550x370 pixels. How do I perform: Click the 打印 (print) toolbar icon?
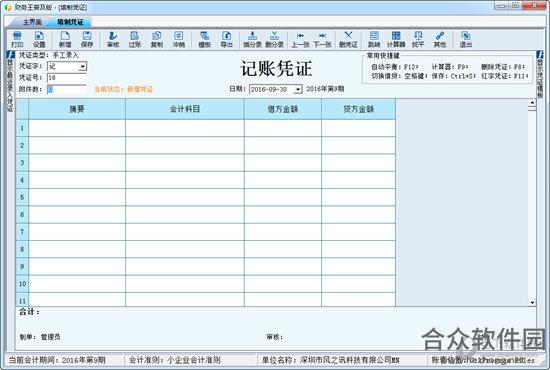pos(17,39)
